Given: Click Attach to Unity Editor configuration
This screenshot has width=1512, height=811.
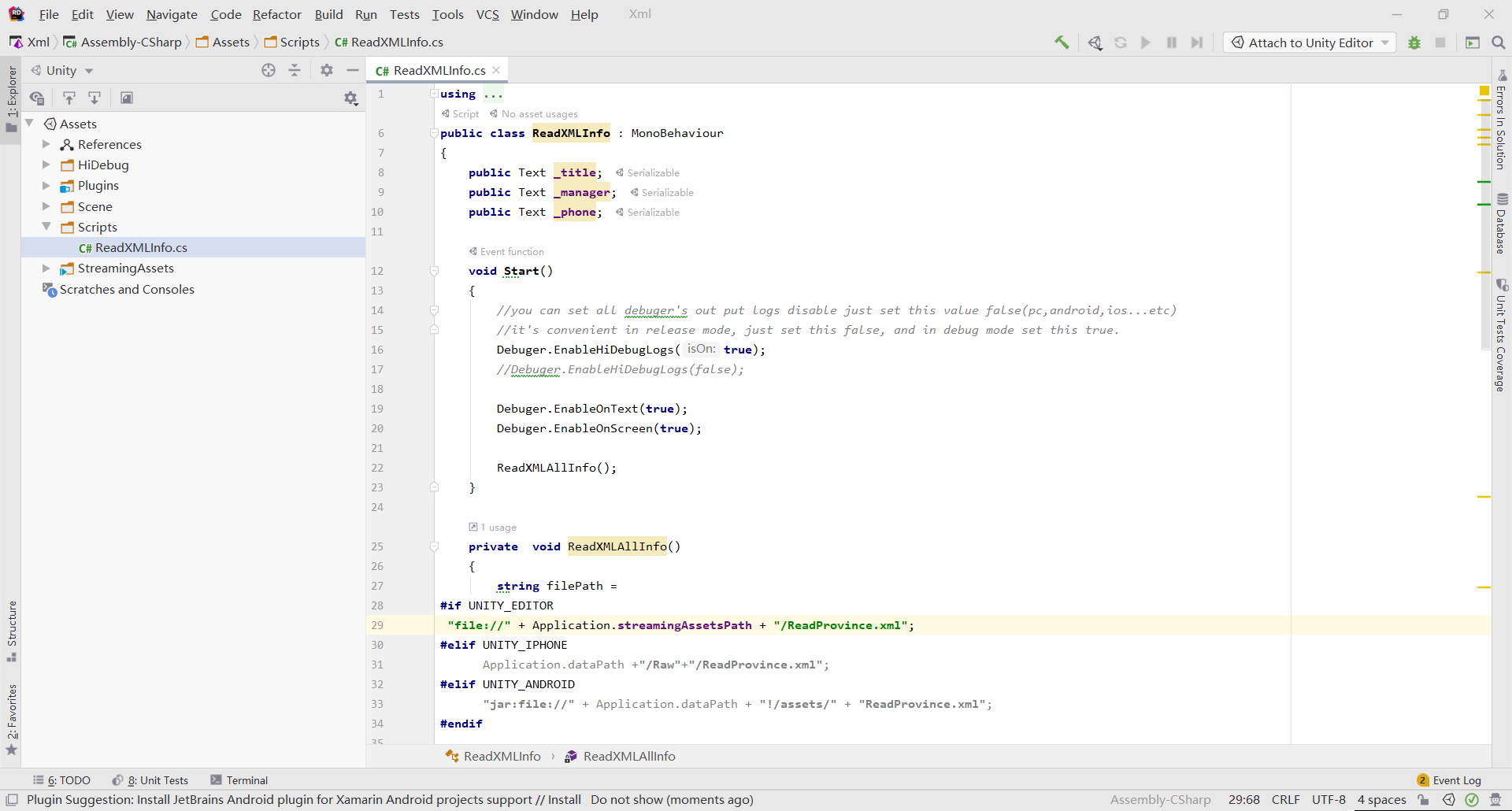Looking at the screenshot, I should tap(1310, 43).
